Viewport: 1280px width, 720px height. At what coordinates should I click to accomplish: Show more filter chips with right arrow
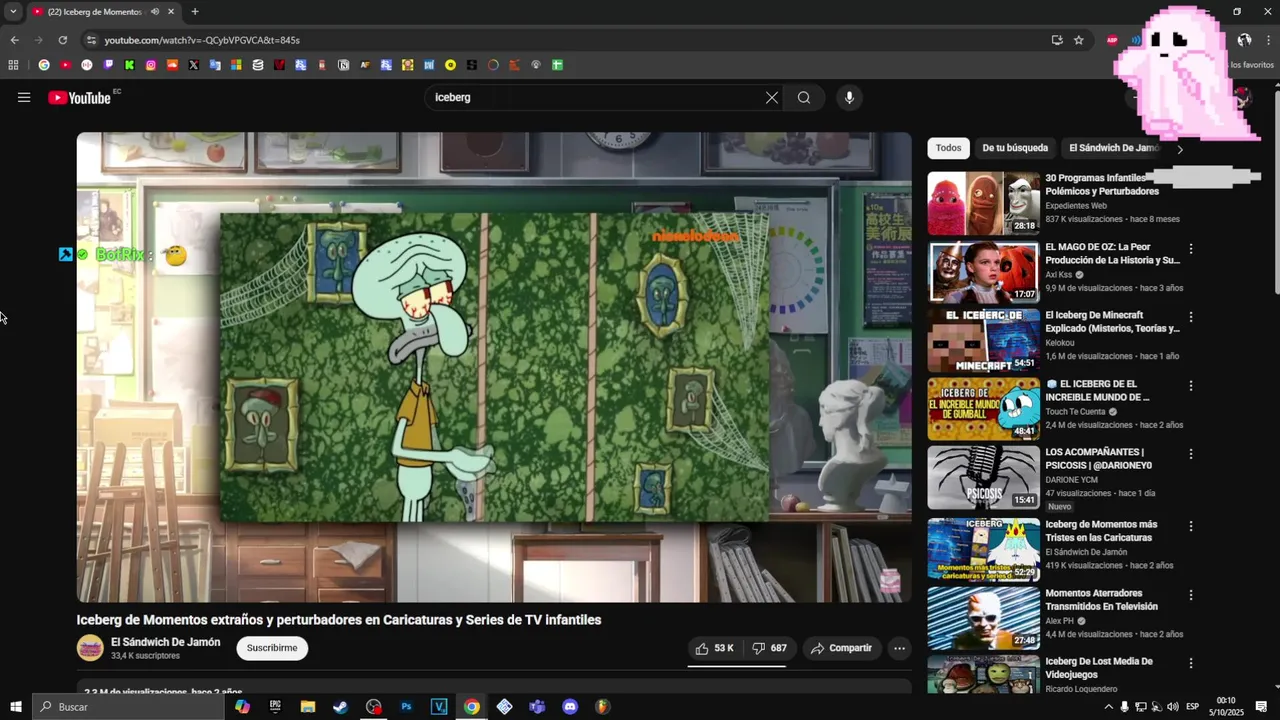tap(1179, 149)
